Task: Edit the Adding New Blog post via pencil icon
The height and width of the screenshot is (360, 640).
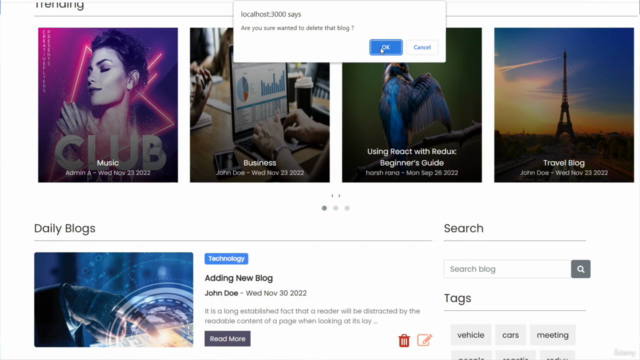Action: [424, 340]
